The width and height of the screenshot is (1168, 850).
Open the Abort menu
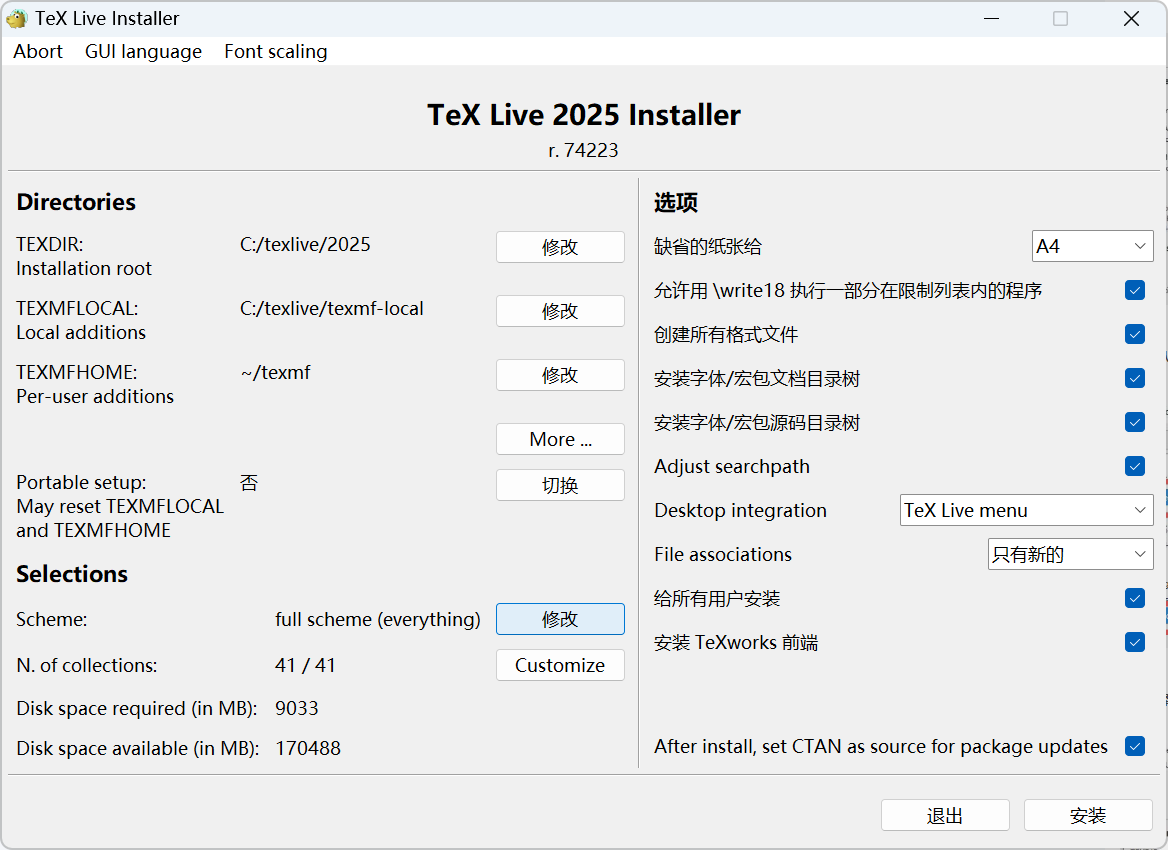[37, 51]
